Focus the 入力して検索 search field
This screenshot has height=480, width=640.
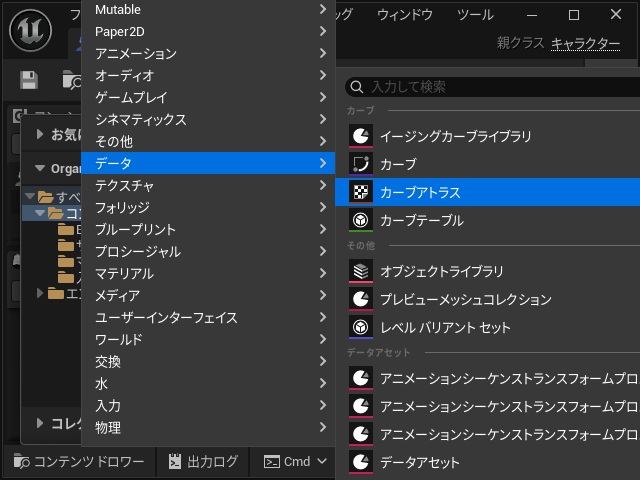click(x=492, y=87)
